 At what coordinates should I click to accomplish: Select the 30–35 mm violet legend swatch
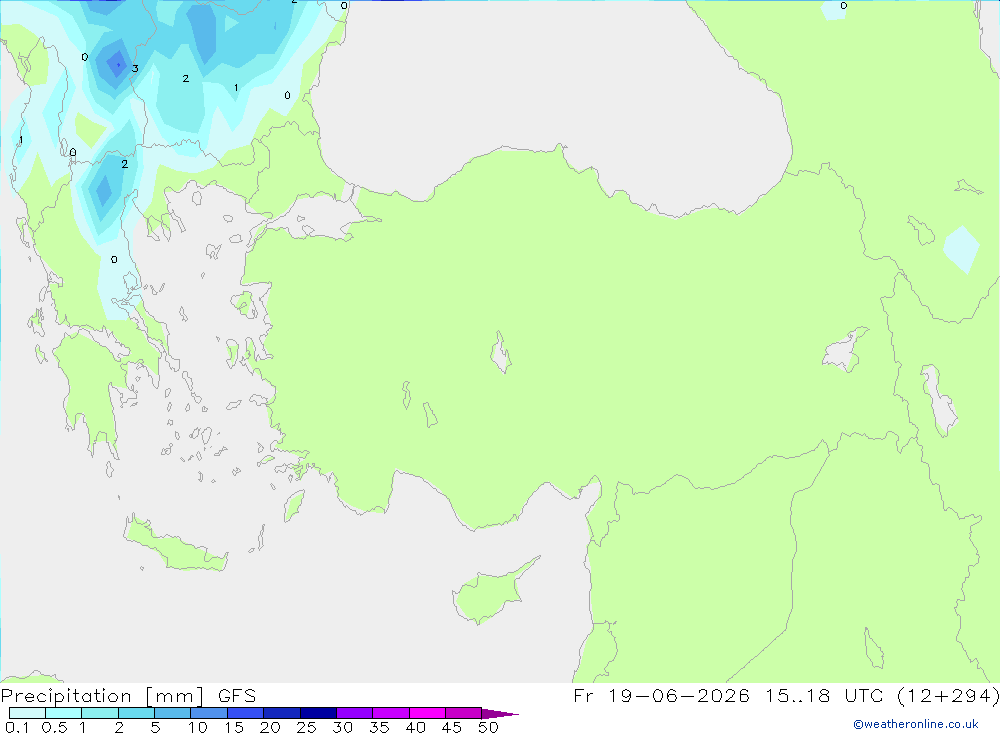[x=355, y=713]
